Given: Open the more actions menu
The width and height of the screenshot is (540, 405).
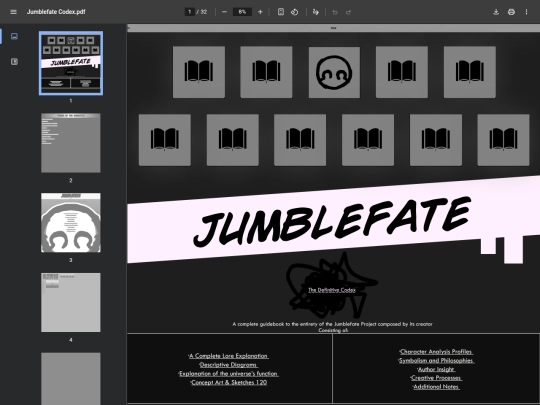Looking at the screenshot, I should (x=526, y=12).
